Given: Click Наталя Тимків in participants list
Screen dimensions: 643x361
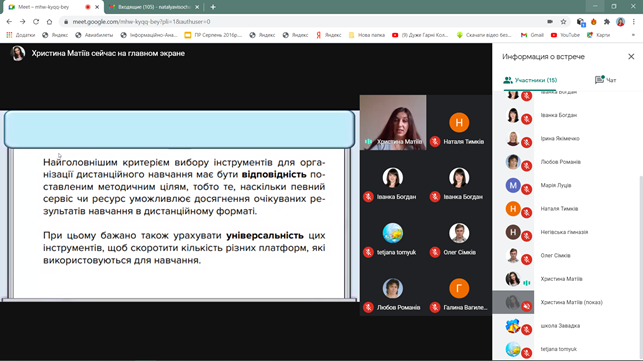Looking at the screenshot, I should (559, 209).
